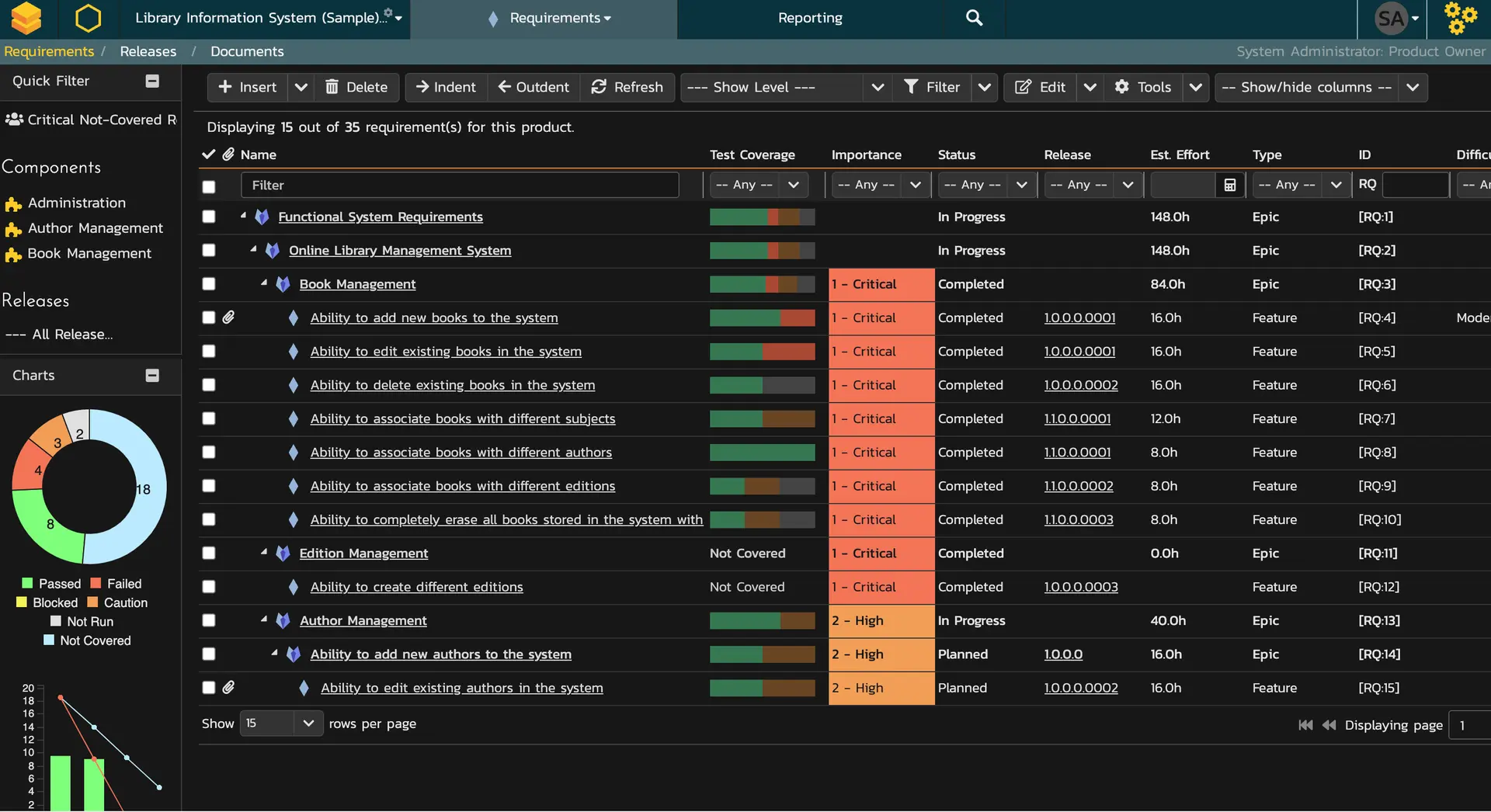Open the Ability to create different editions link
Screen dimensions: 1491x812
(416, 587)
